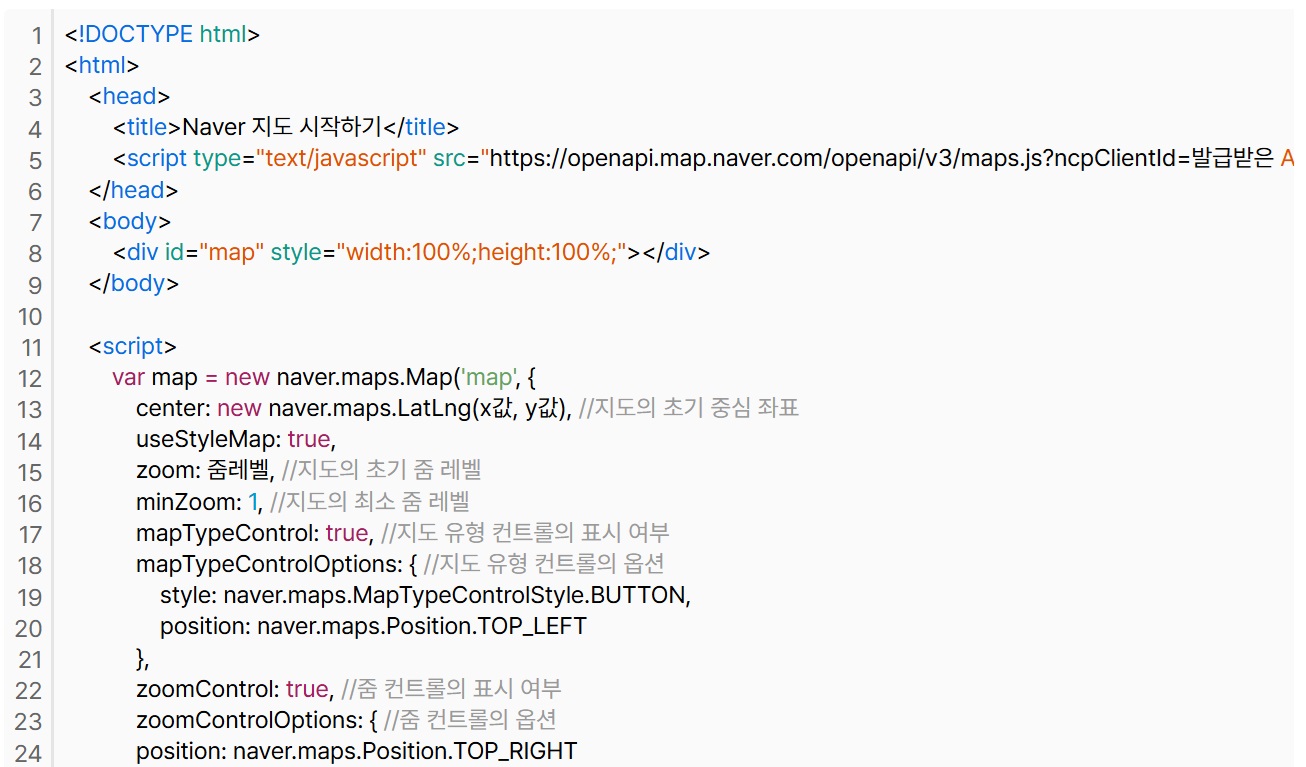Image resolution: width=1306 pixels, height=767 pixels.
Task: Select the "zoomControl: true," property
Action: tap(235, 689)
